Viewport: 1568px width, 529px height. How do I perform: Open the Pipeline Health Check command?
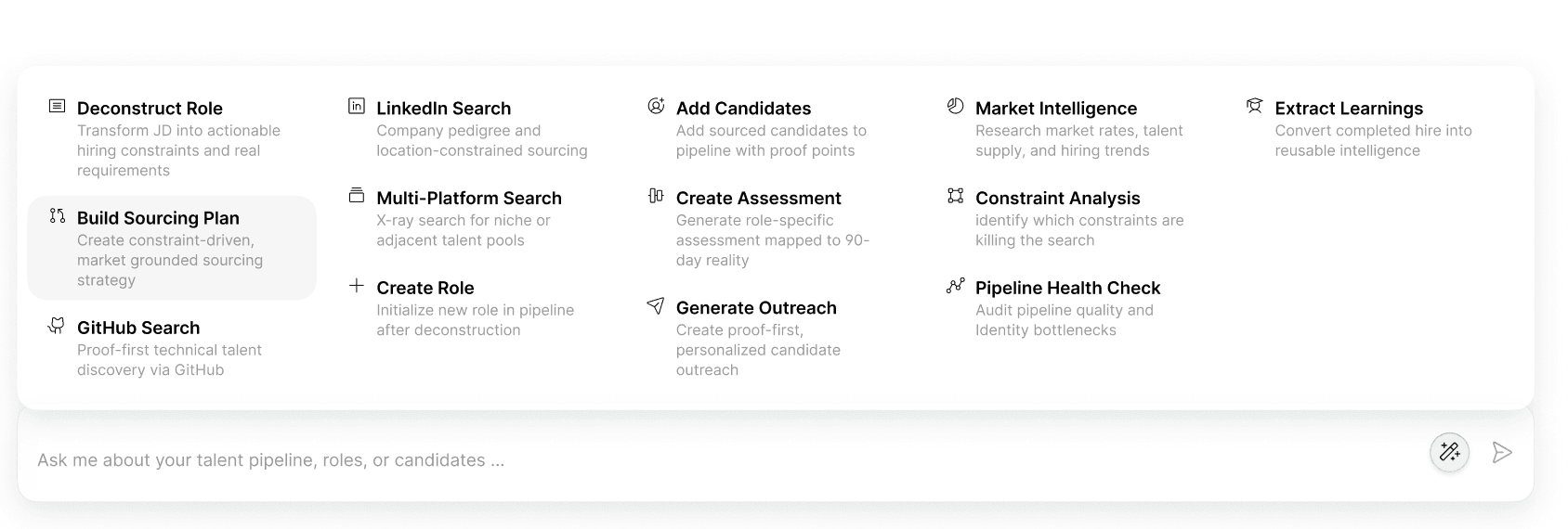pyautogui.click(x=1067, y=288)
